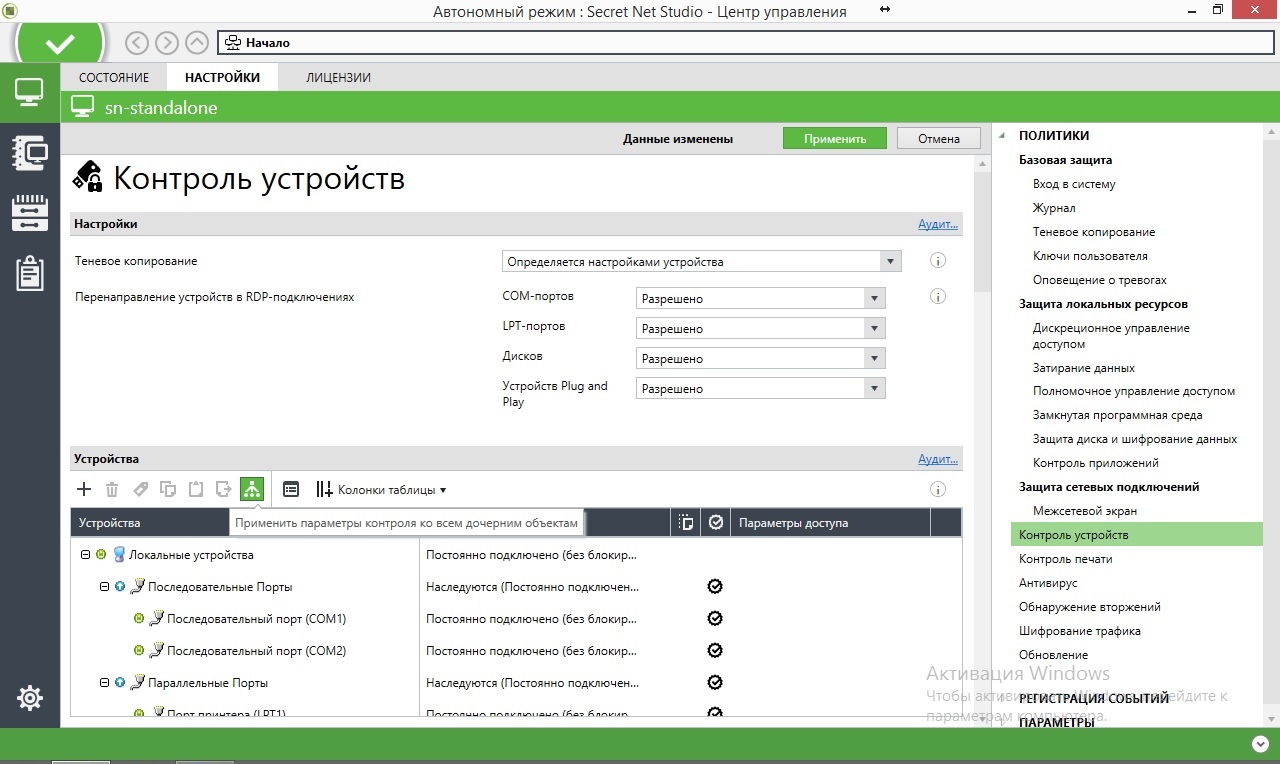Open settings with the gear sidebar icon
Screen dimensions: 1280x764
point(30,698)
